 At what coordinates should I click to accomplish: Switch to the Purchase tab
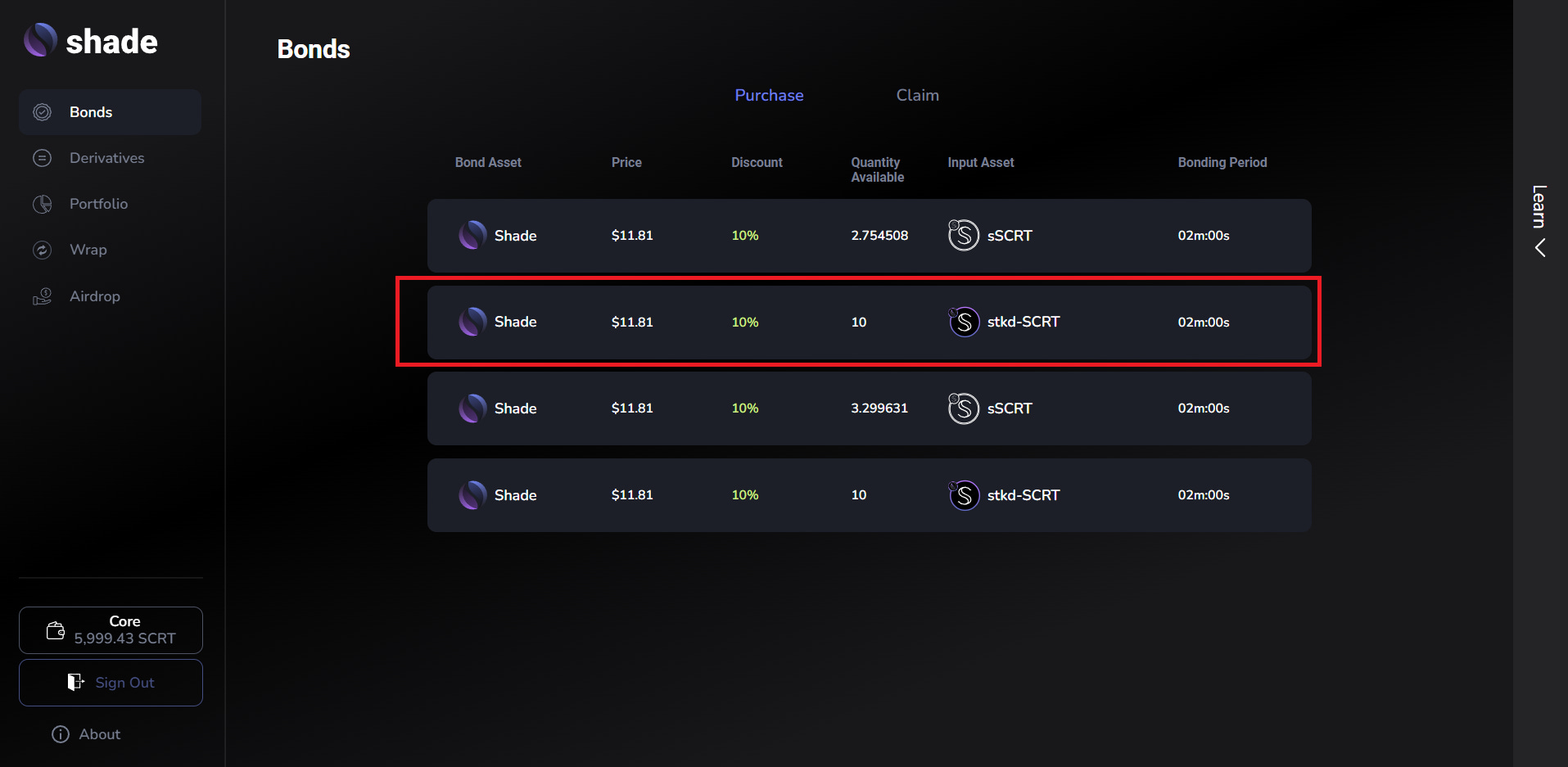tap(769, 95)
